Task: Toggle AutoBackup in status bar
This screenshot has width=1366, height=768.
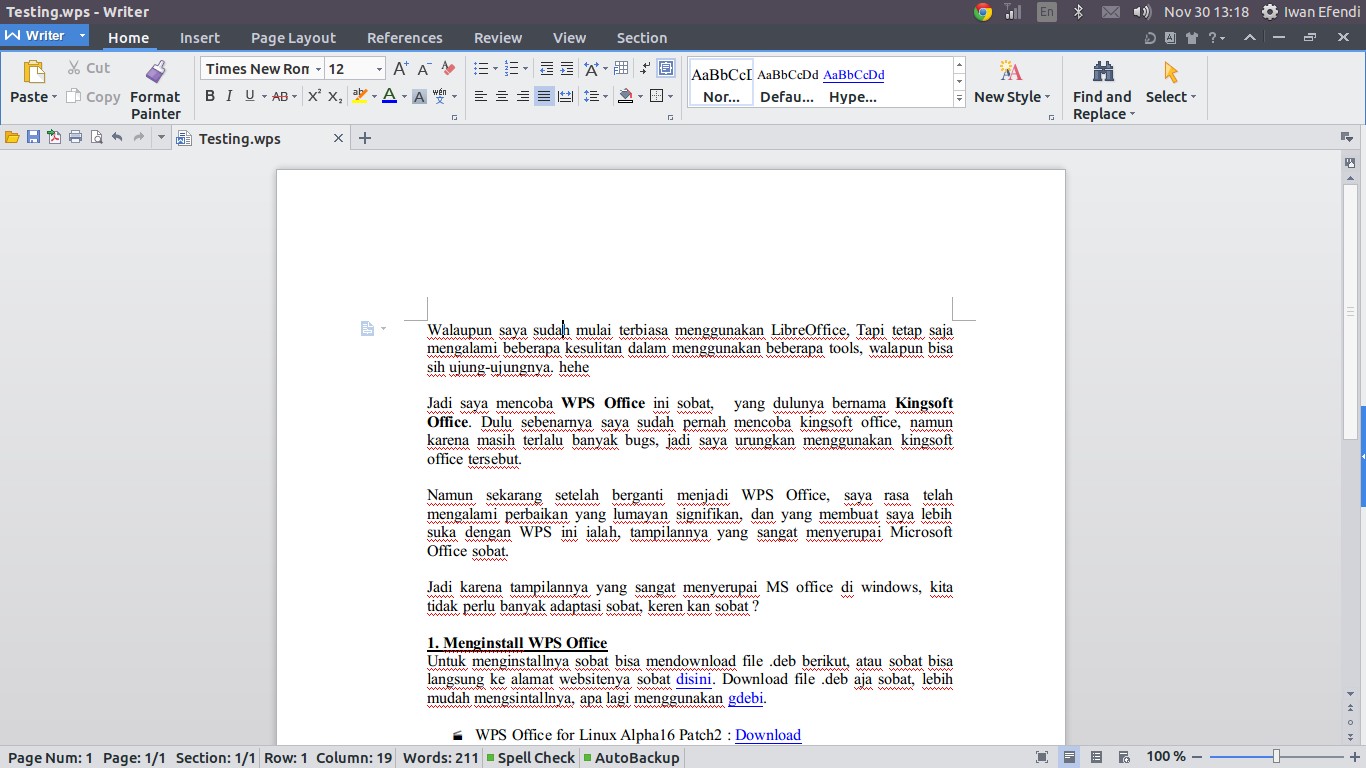Action: [631, 758]
